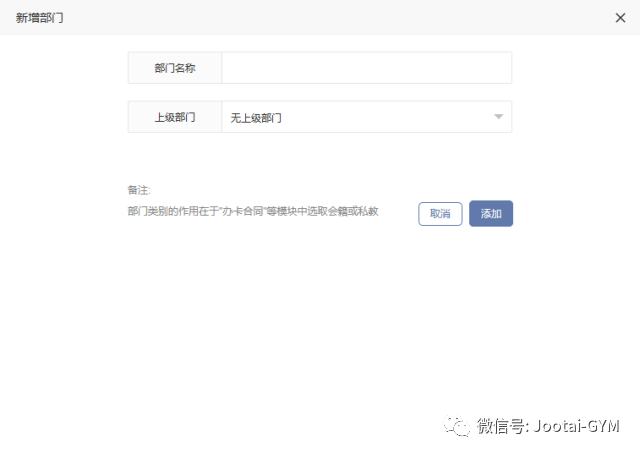Click the 添加 button
The image size is (640, 455).
pyautogui.click(x=491, y=213)
